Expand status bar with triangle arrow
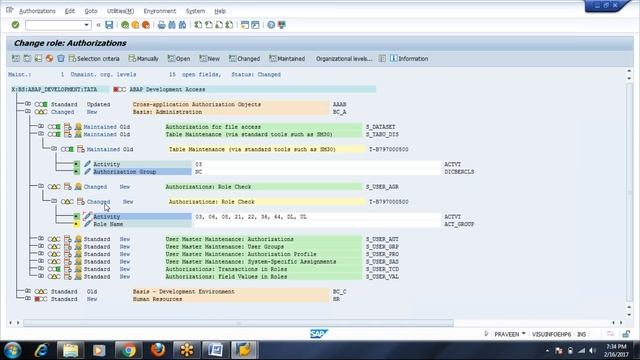The width and height of the screenshot is (640, 360). [x=486, y=334]
